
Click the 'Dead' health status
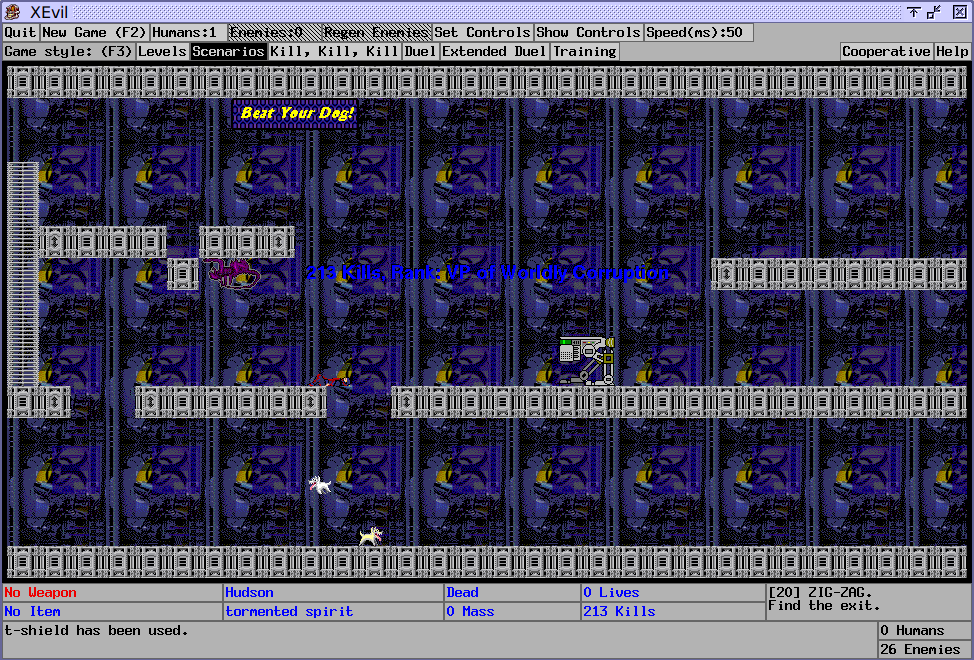pyautogui.click(x=463, y=592)
